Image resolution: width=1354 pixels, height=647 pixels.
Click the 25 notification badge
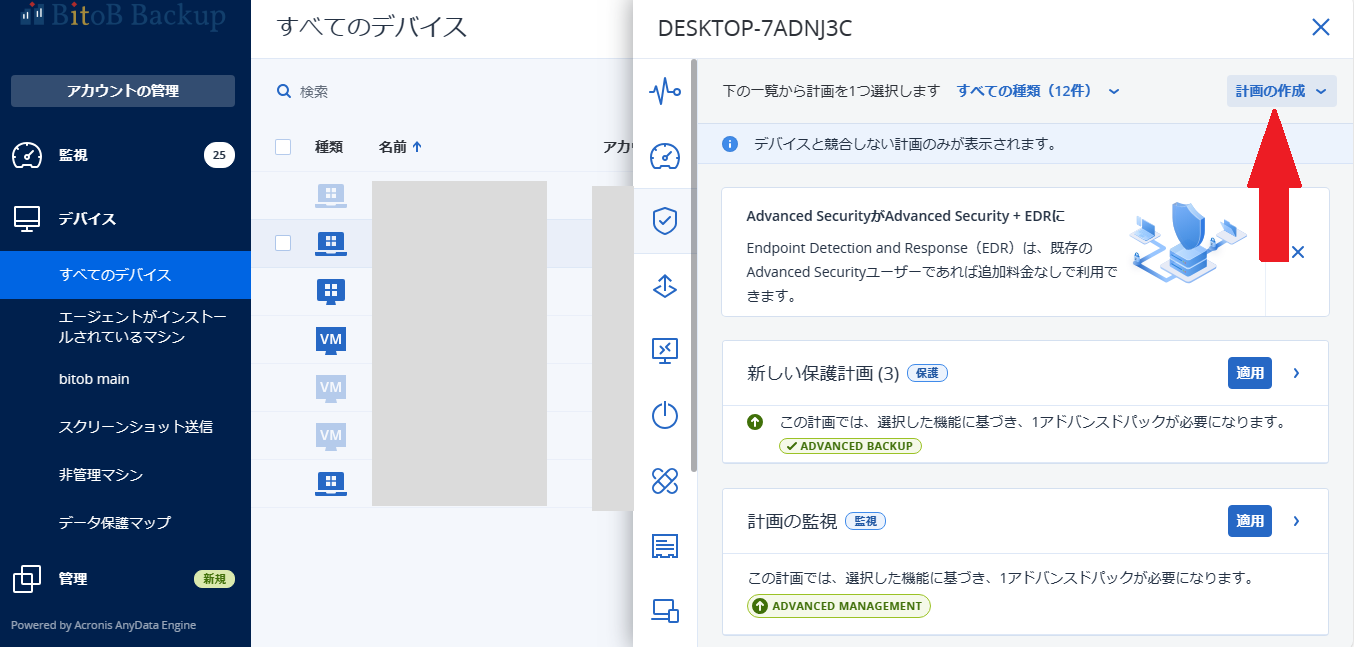(x=219, y=155)
